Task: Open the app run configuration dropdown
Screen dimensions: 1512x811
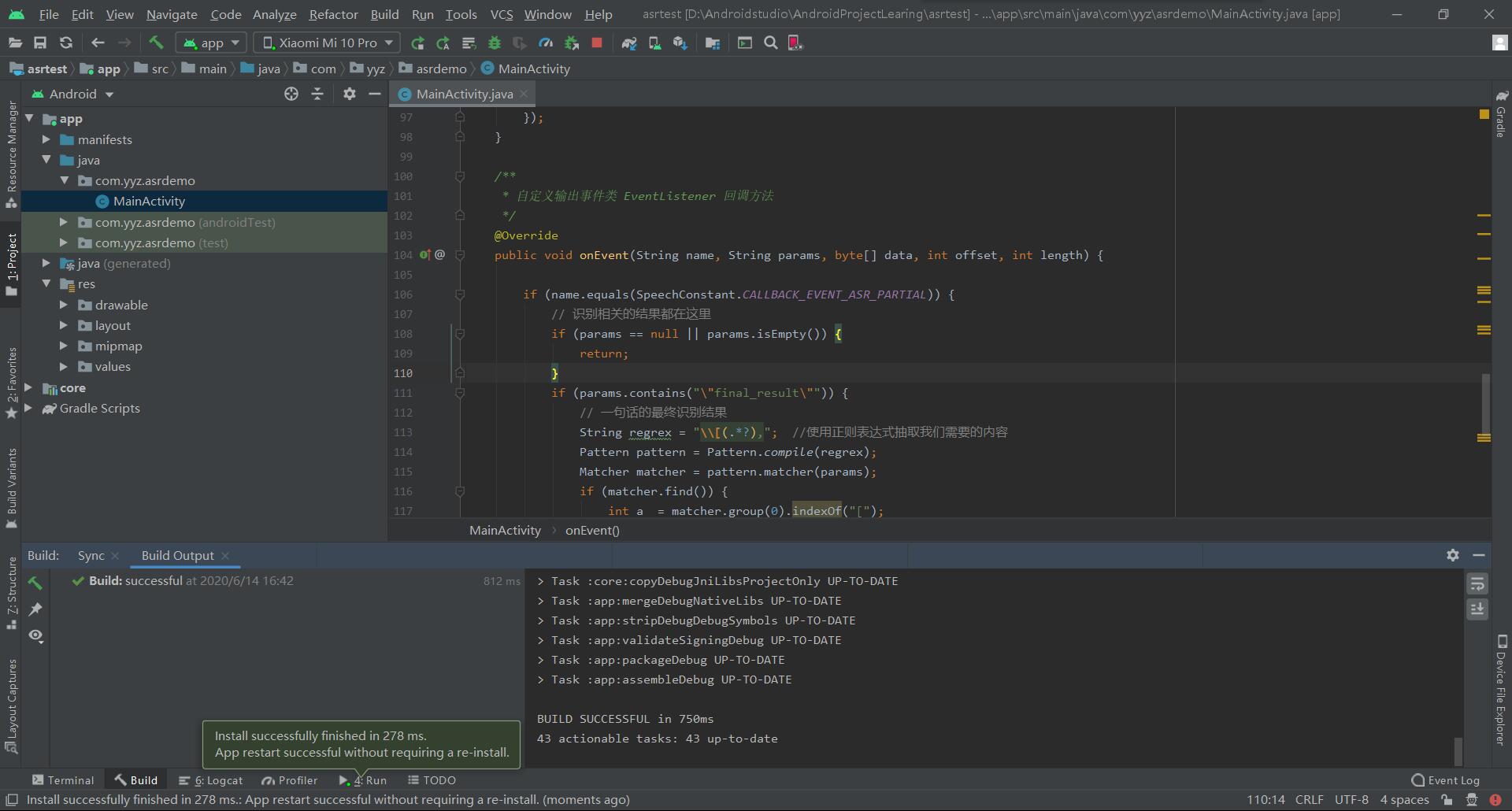Action: tap(212, 43)
